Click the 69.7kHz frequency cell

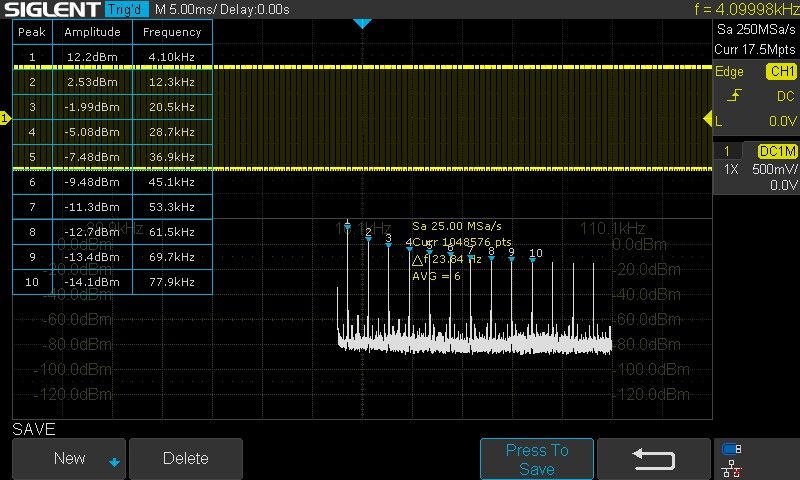pyautogui.click(x=172, y=257)
